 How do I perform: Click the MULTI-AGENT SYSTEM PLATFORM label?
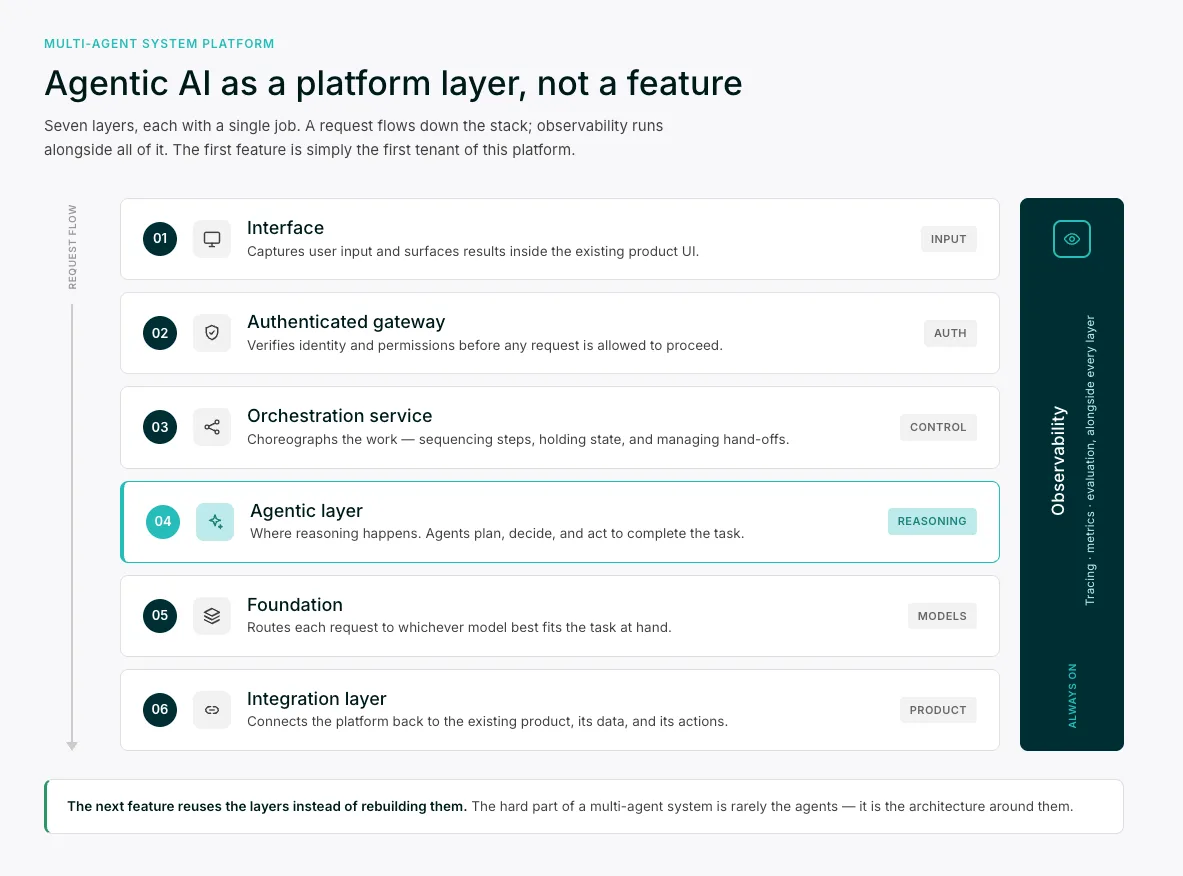pyautogui.click(x=159, y=44)
